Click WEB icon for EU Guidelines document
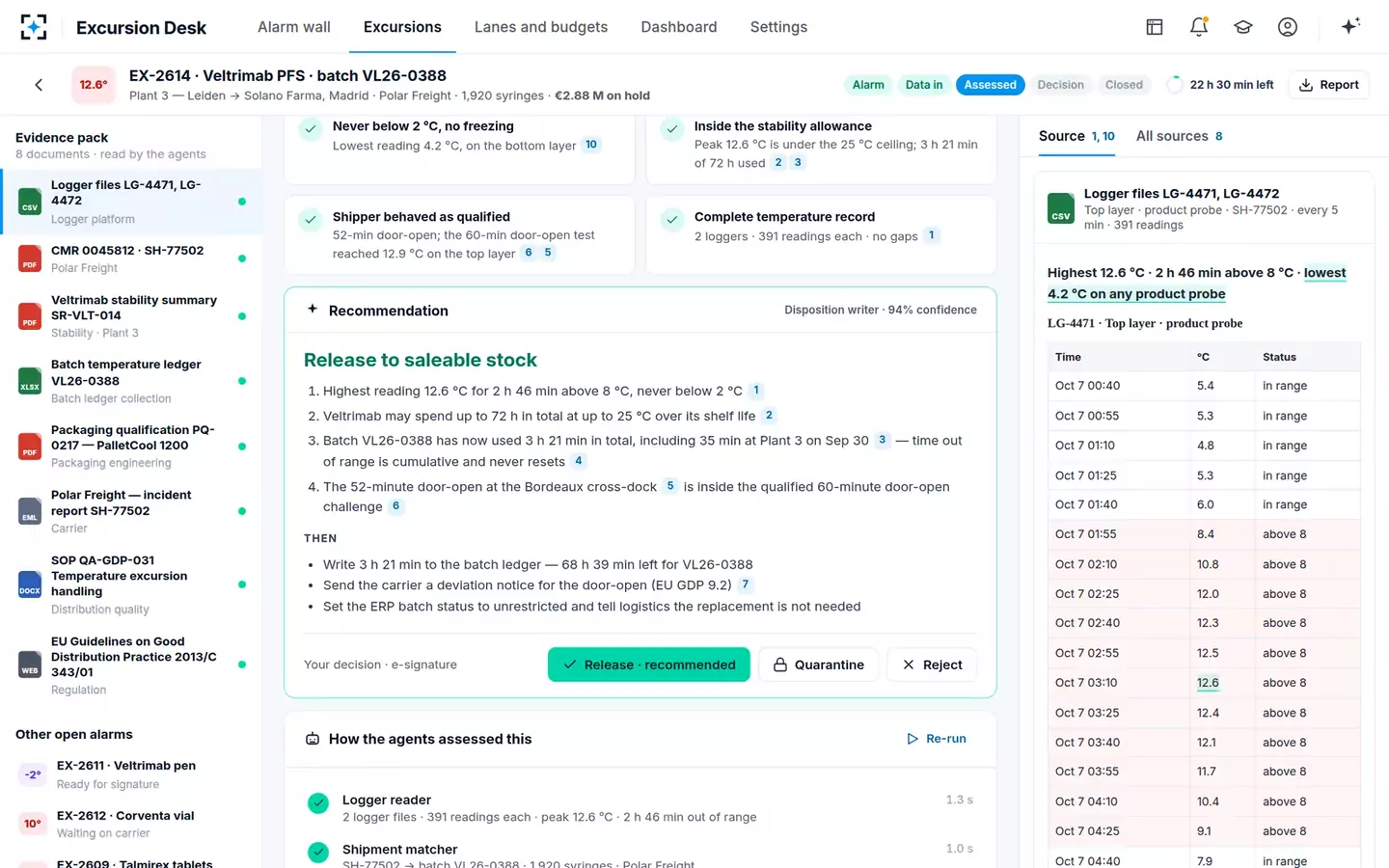The height and width of the screenshot is (868, 1389). (x=30, y=665)
